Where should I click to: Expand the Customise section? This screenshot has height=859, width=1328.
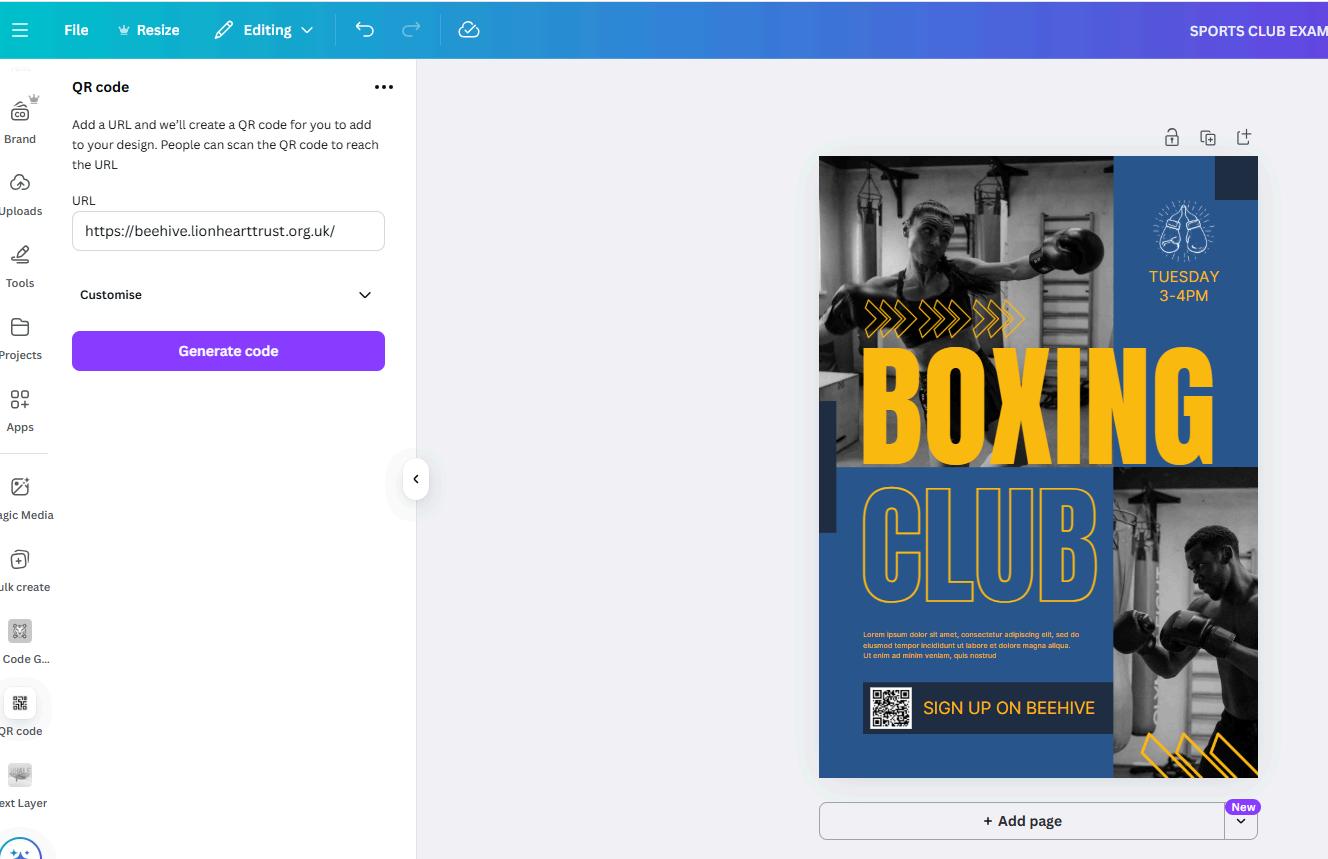228,295
